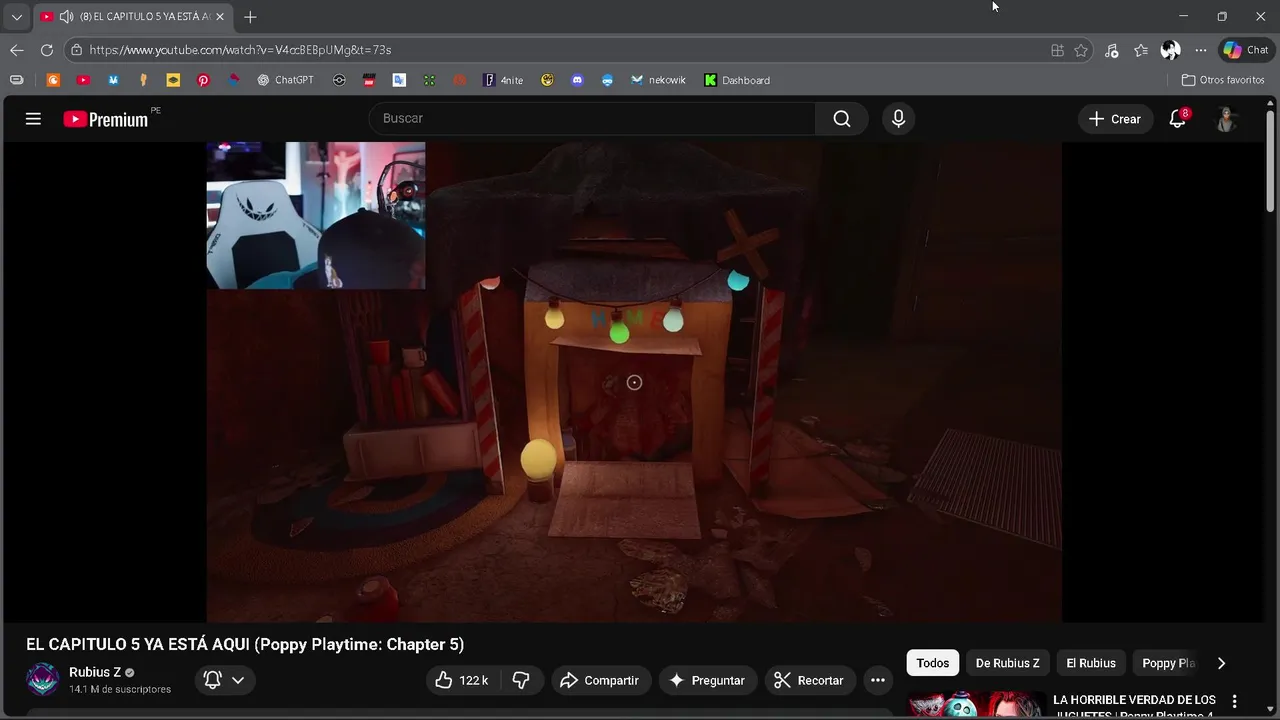Select the Poppy Pla… filter chip
Screen dimensions: 1280x720
click(x=1168, y=663)
